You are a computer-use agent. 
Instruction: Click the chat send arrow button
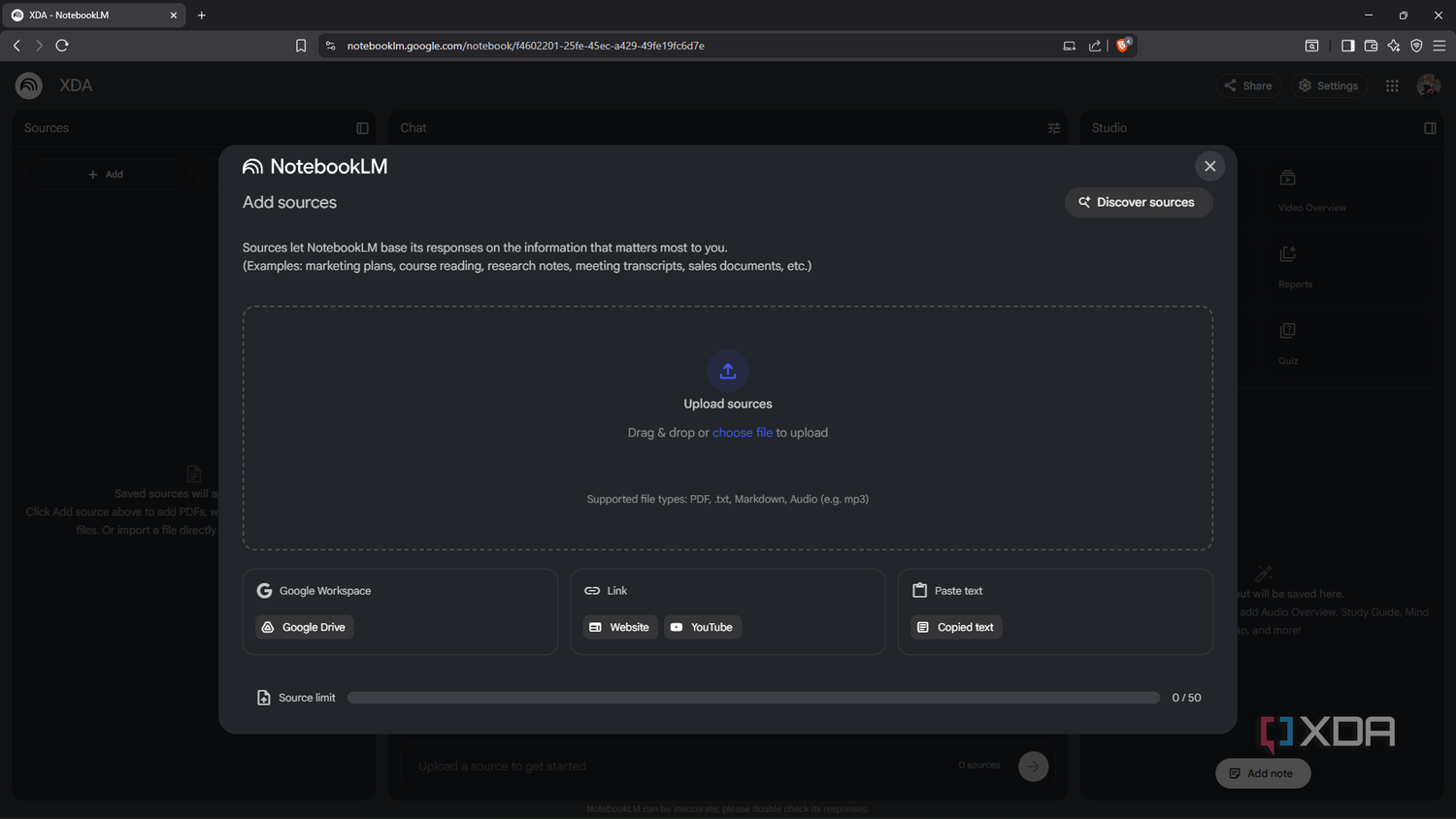pos(1034,767)
